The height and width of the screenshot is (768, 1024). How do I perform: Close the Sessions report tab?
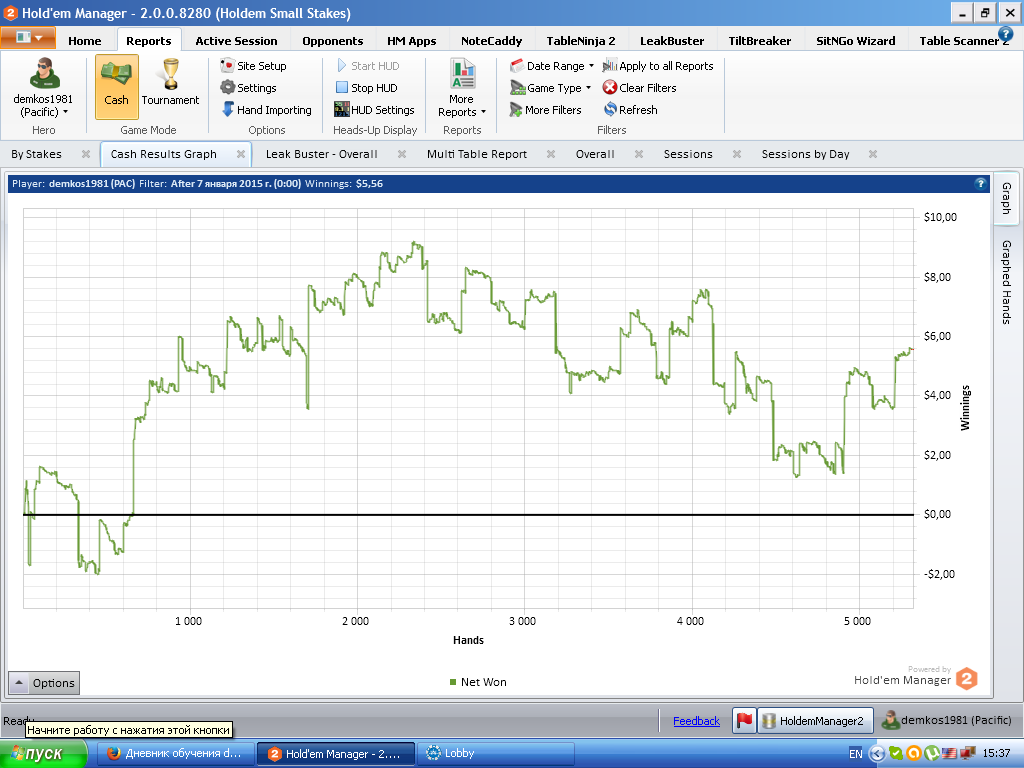(x=737, y=154)
